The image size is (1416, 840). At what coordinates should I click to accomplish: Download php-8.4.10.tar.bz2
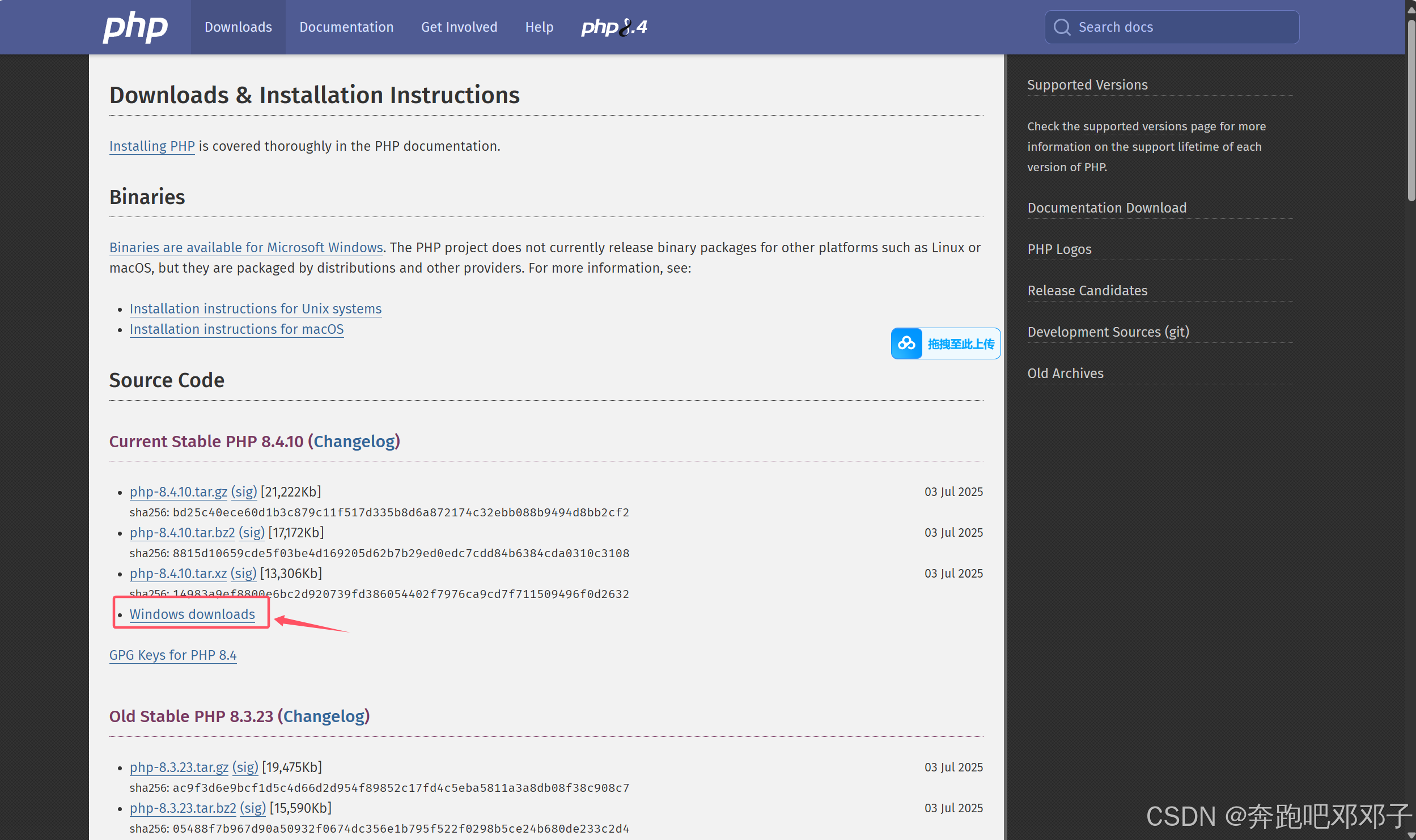[x=182, y=533]
